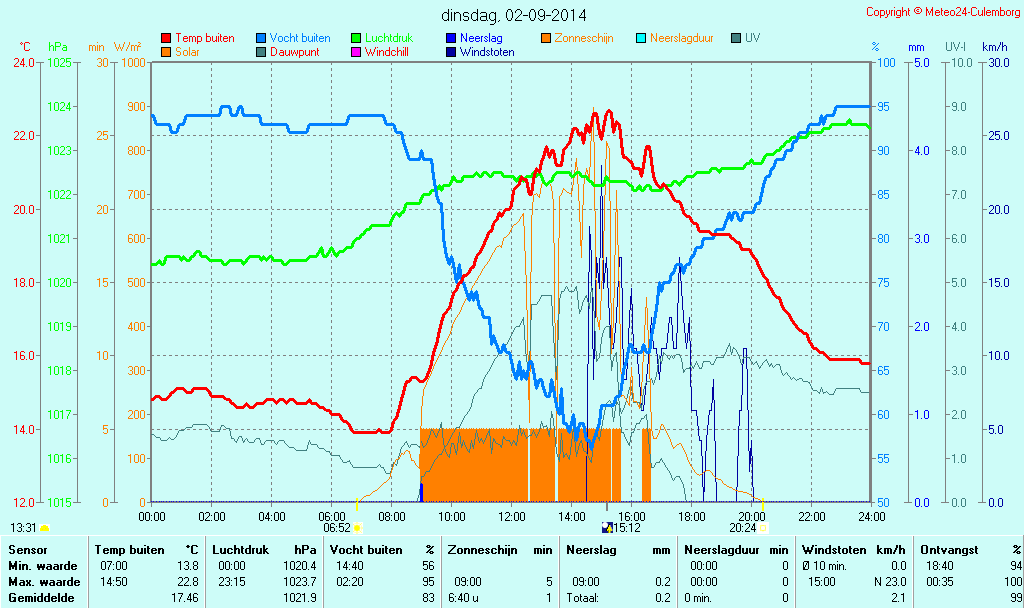
Task: Click the 12:00 mark on time axis
Action: (512, 516)
